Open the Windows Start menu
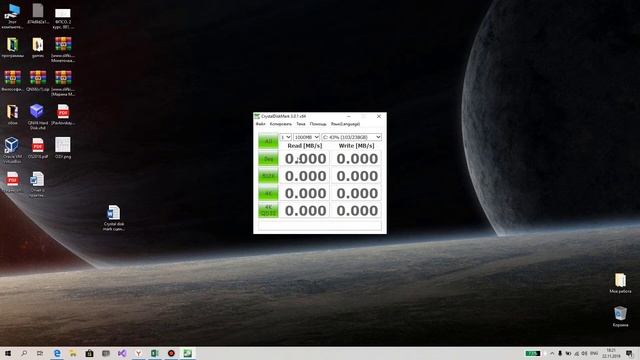Image resolution: width=640 pixels, height=360 pixels. tap(8, 353)
